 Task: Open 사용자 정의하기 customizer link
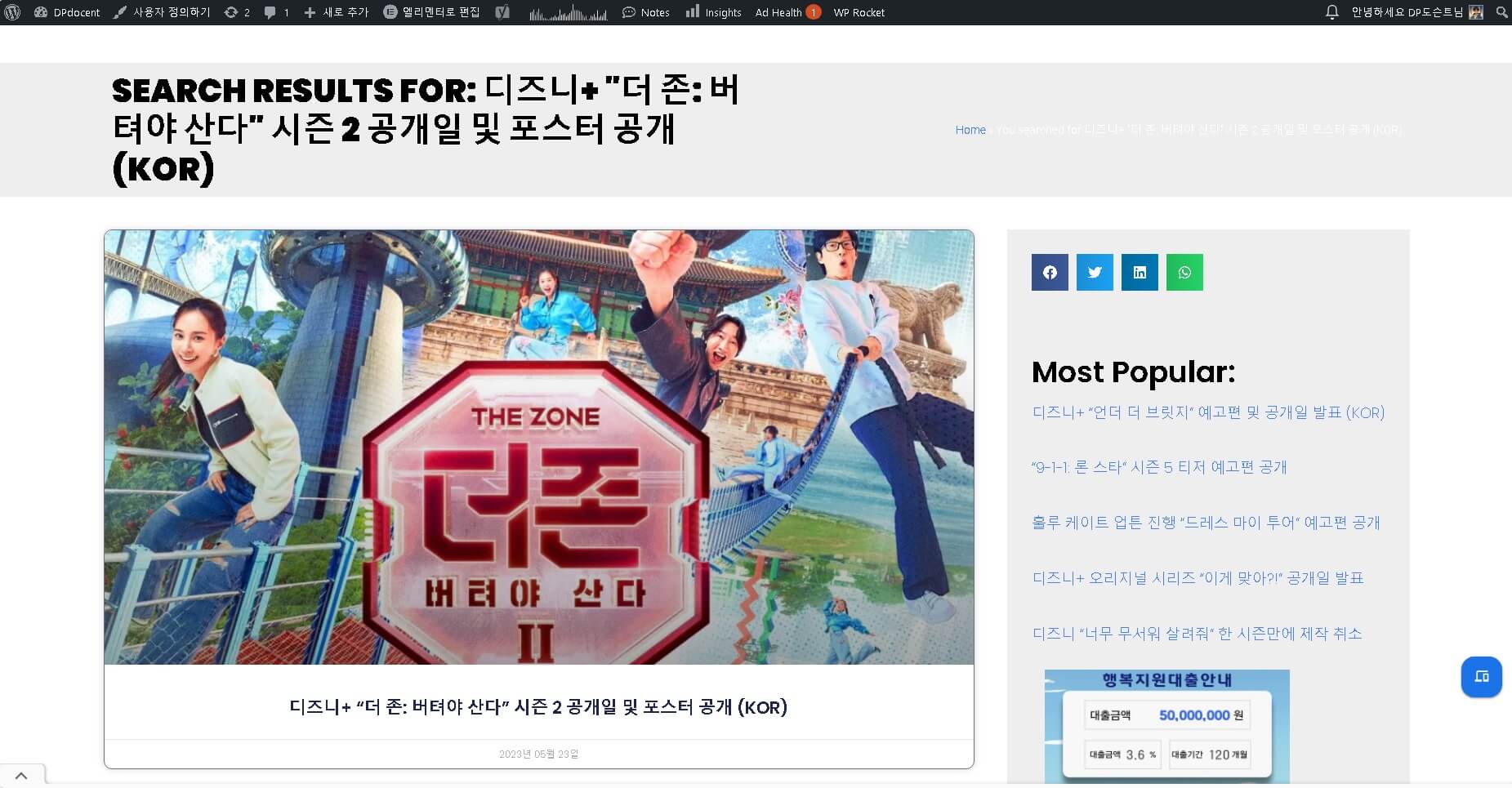coord(162,12)
